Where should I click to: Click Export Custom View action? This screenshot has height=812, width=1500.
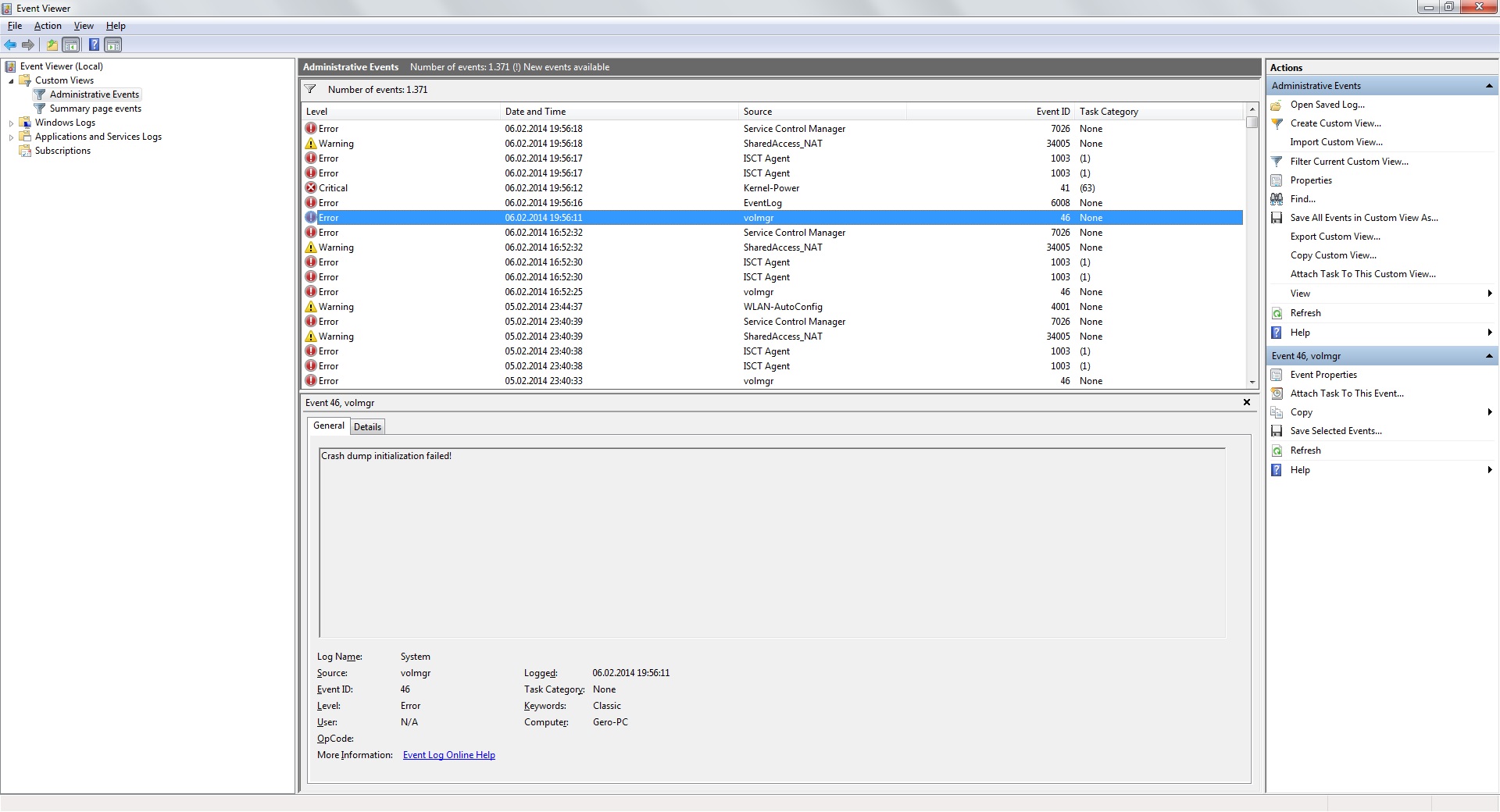(x=1335, y=237)
